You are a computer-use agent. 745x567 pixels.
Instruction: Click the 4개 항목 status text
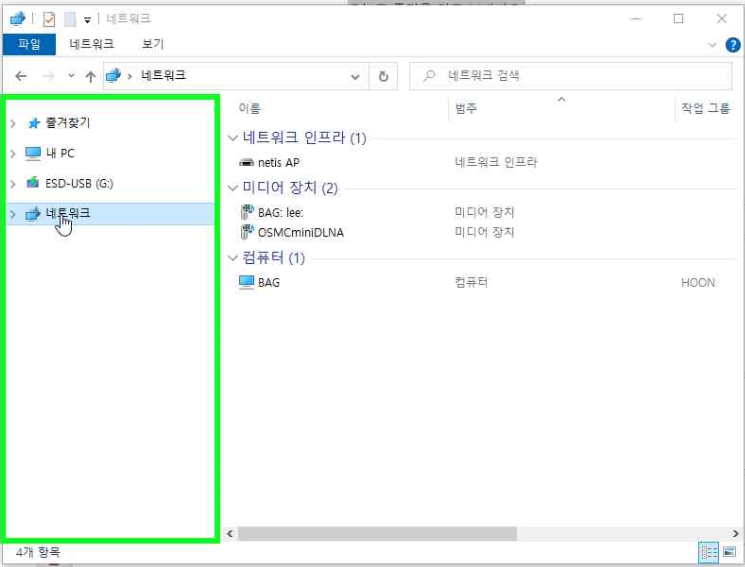38,552
